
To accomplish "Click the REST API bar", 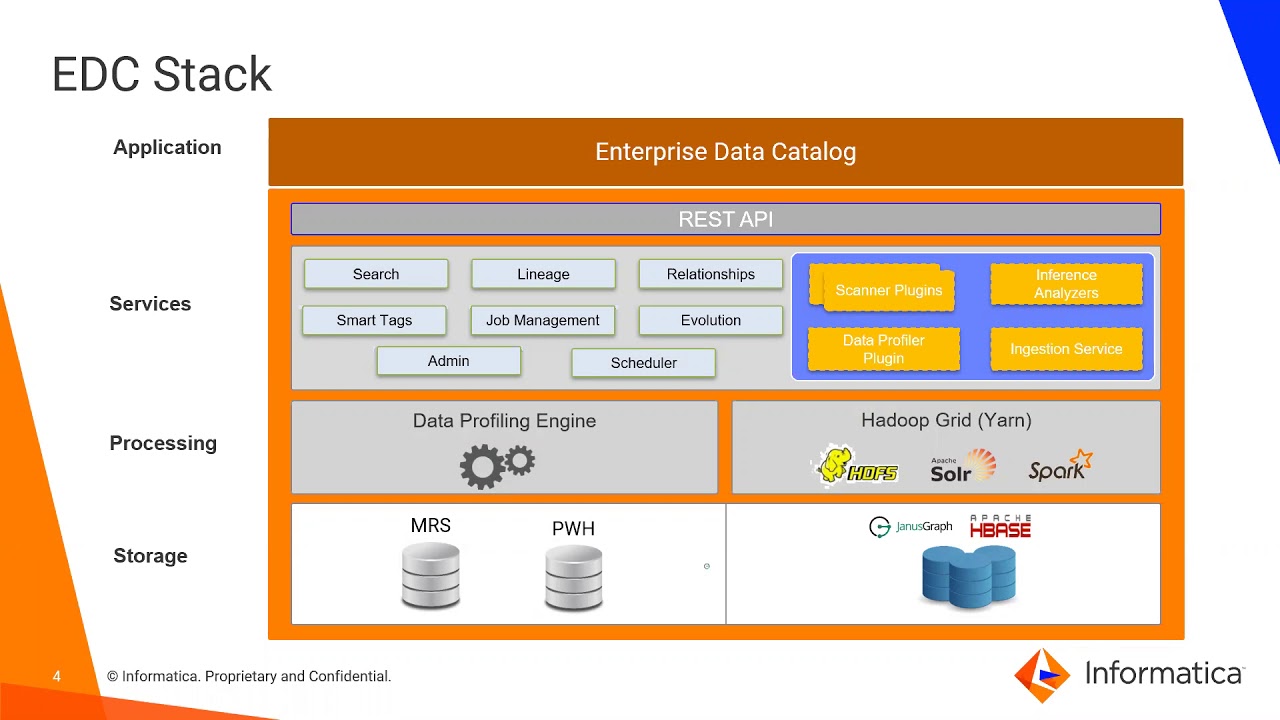I will (726, 220).
